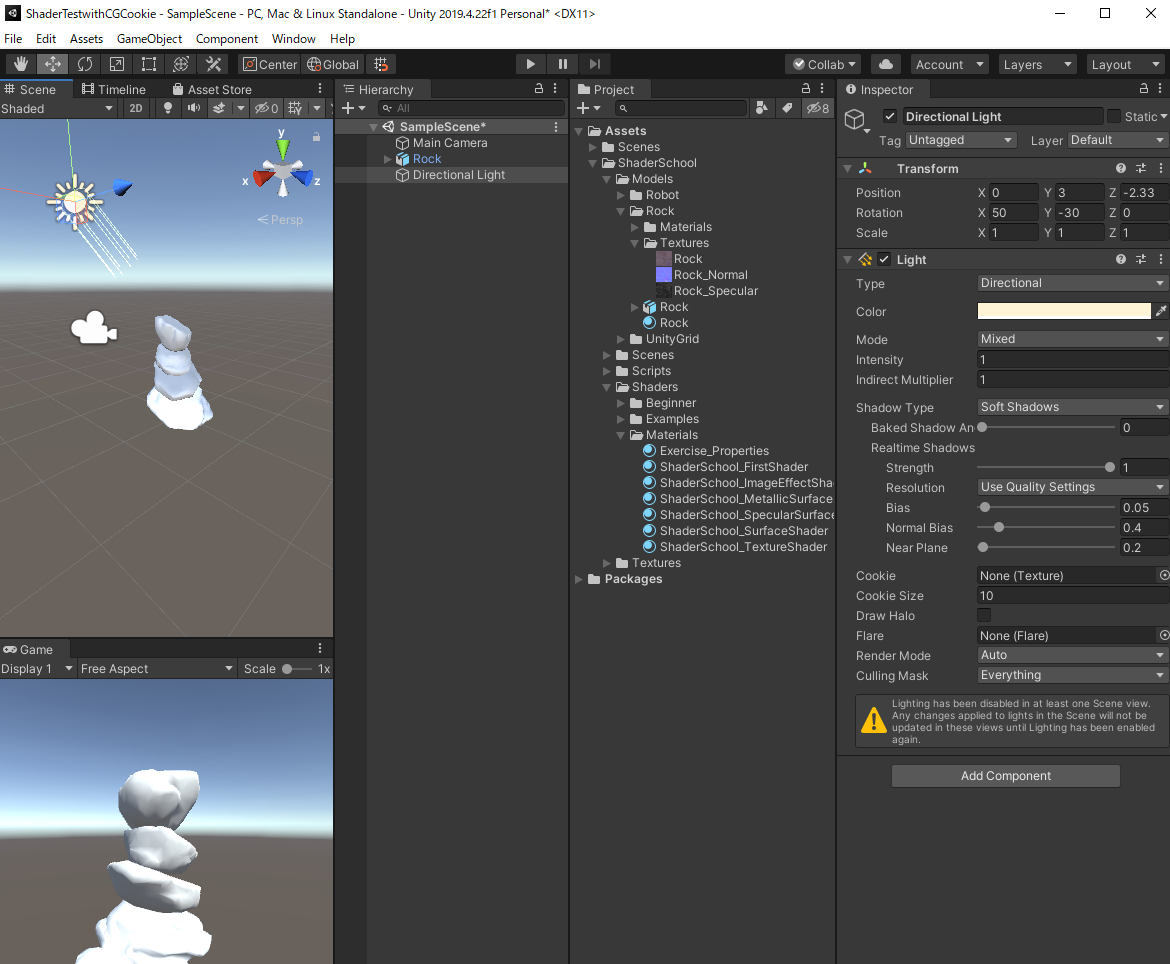Open the Layout dropdown button
This screenshot has width=1170, height=964.
click(1124, 64)
